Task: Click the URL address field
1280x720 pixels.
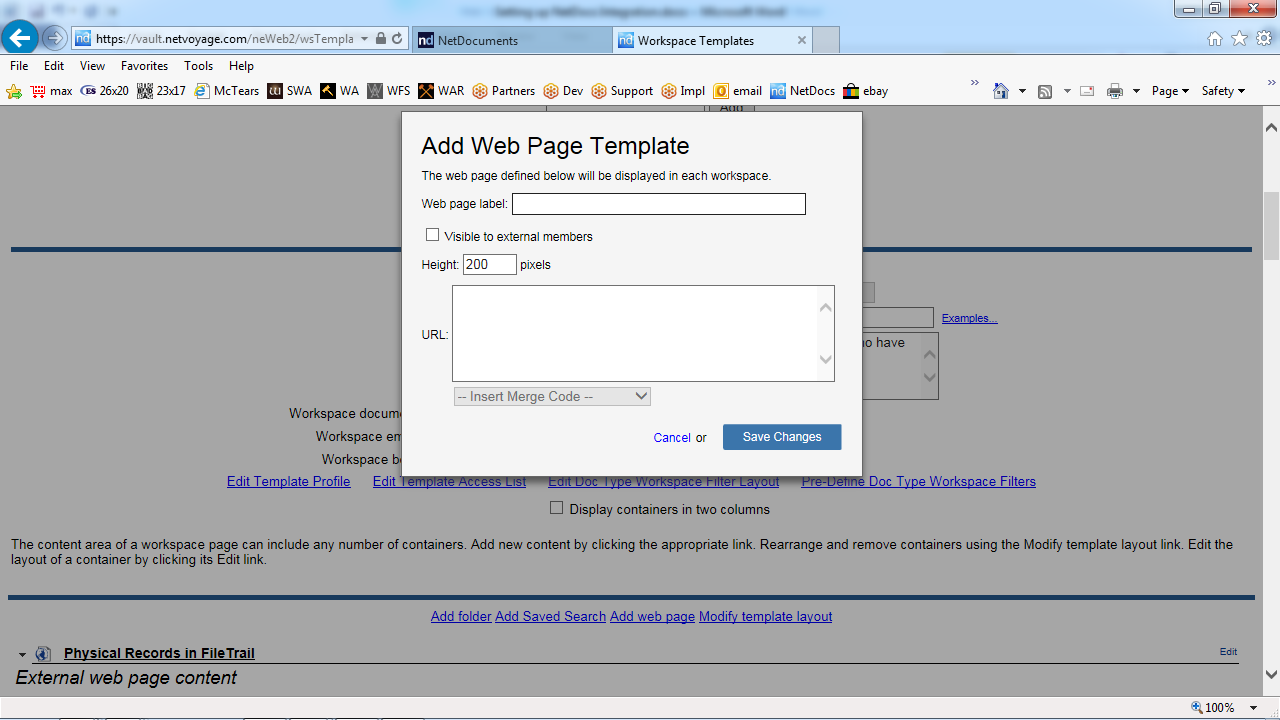Action: pos(224,39)
